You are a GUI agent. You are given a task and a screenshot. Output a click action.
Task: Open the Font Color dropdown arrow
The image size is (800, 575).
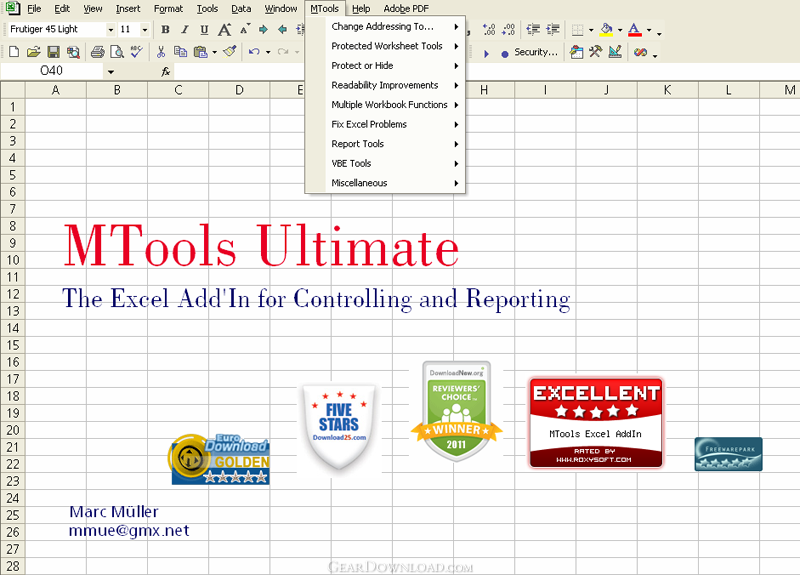pos(649,30)
